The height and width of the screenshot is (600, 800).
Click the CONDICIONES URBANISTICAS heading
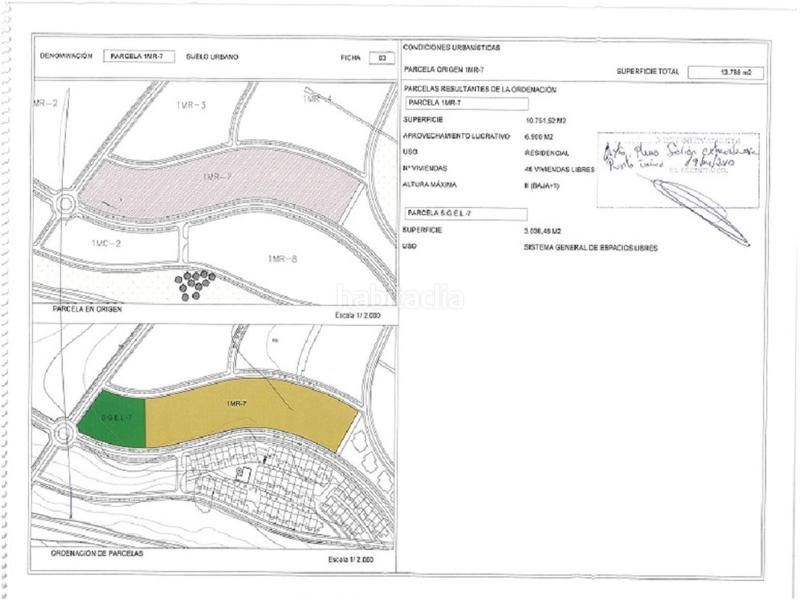(x=451, y=47)
